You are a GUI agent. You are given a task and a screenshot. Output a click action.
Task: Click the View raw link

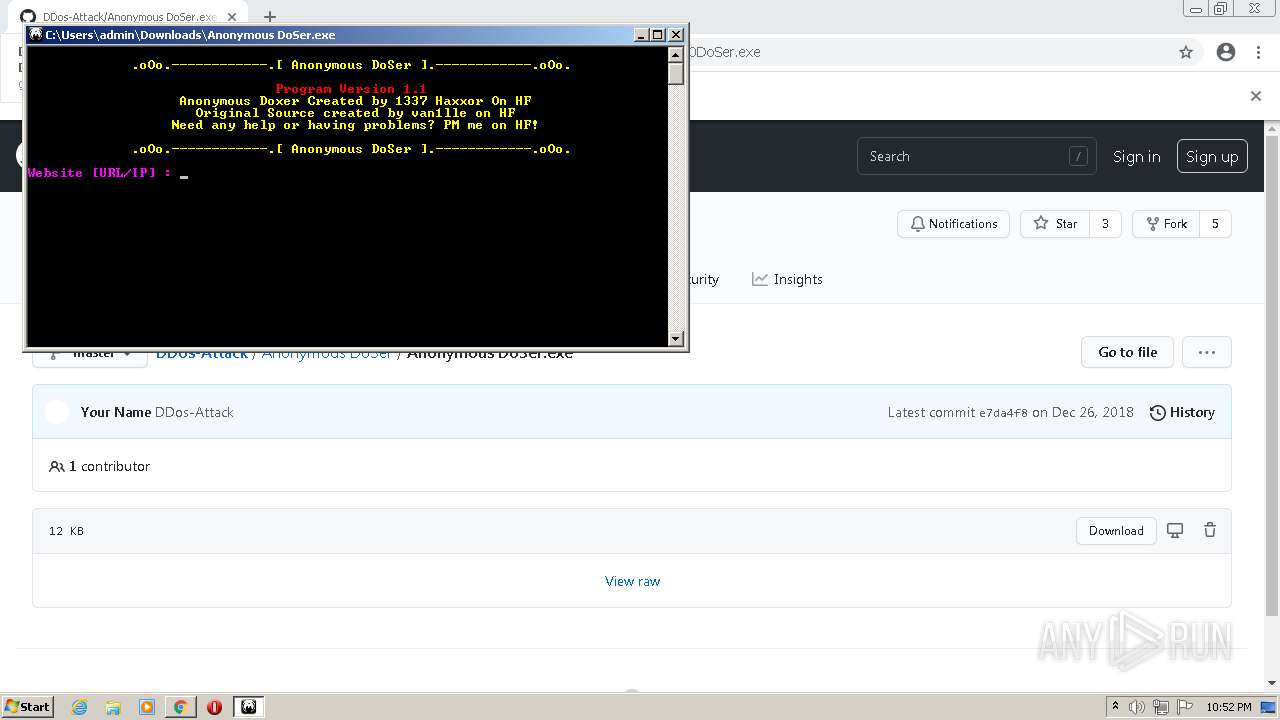[x=632, y=581]
